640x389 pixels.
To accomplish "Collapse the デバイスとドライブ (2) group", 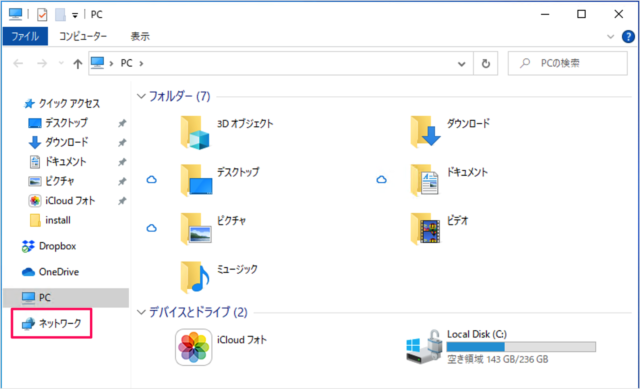I will point(141,312).
